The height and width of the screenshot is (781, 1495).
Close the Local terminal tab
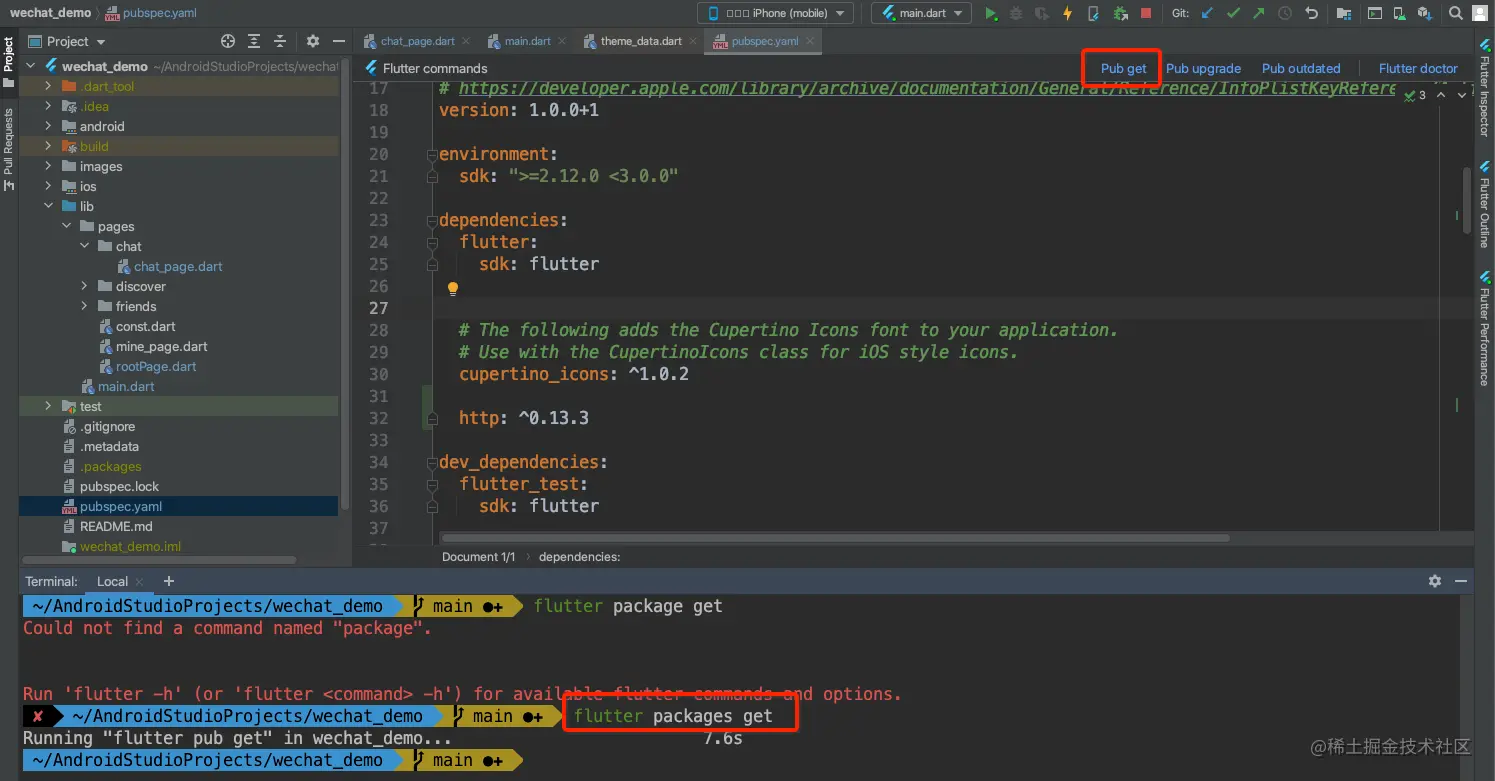pos(140,581)
